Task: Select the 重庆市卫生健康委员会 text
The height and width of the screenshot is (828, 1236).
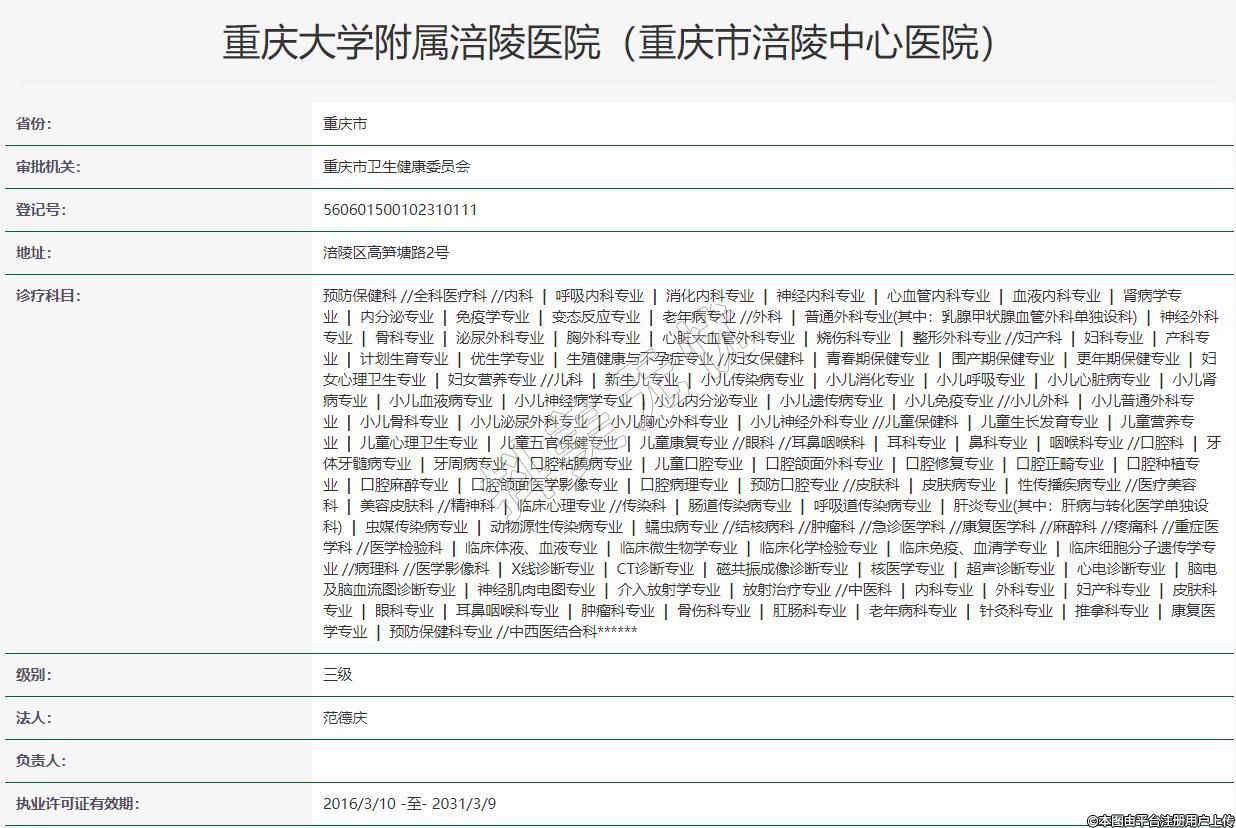Action: pyautogui.click(x=396, y=167)
